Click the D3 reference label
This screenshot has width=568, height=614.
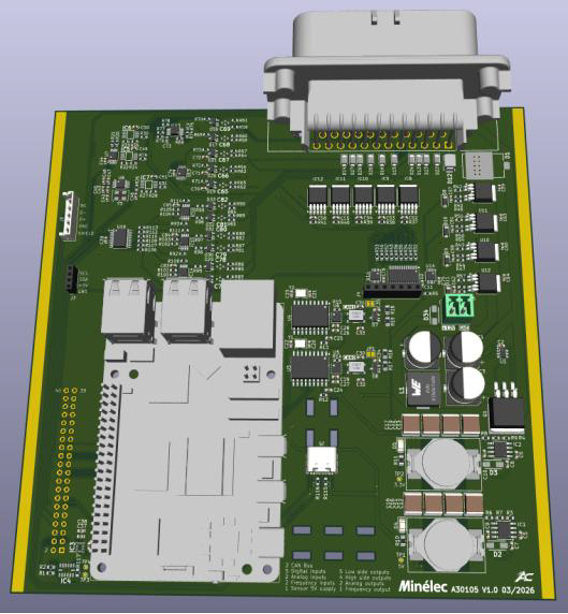point(493,473)
